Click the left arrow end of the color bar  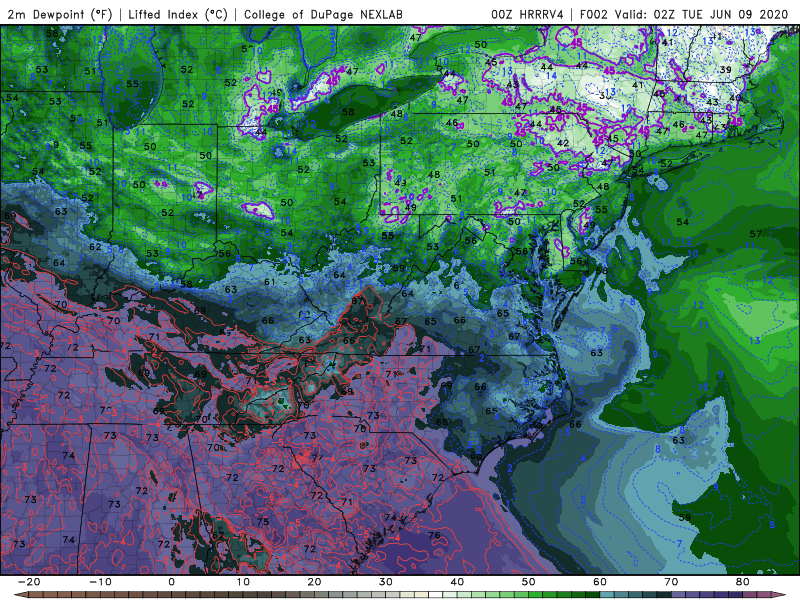(x=20, y=595)
